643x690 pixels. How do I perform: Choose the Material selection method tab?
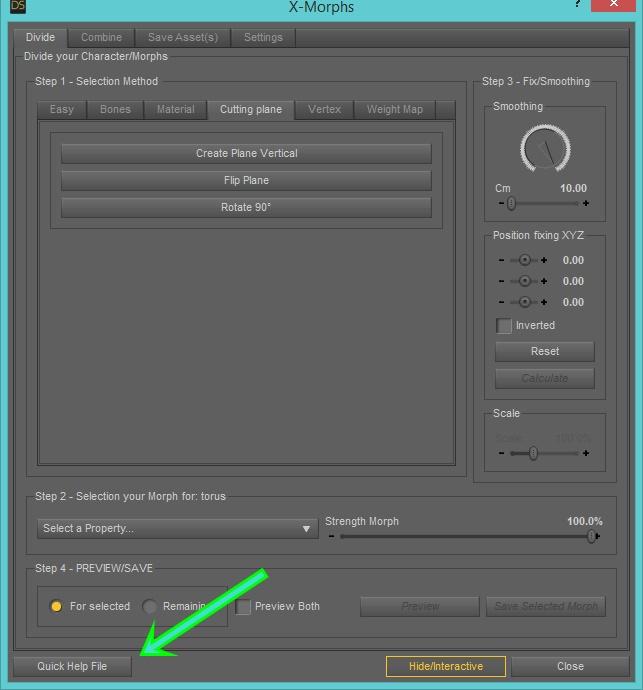[x=176, y=110]
